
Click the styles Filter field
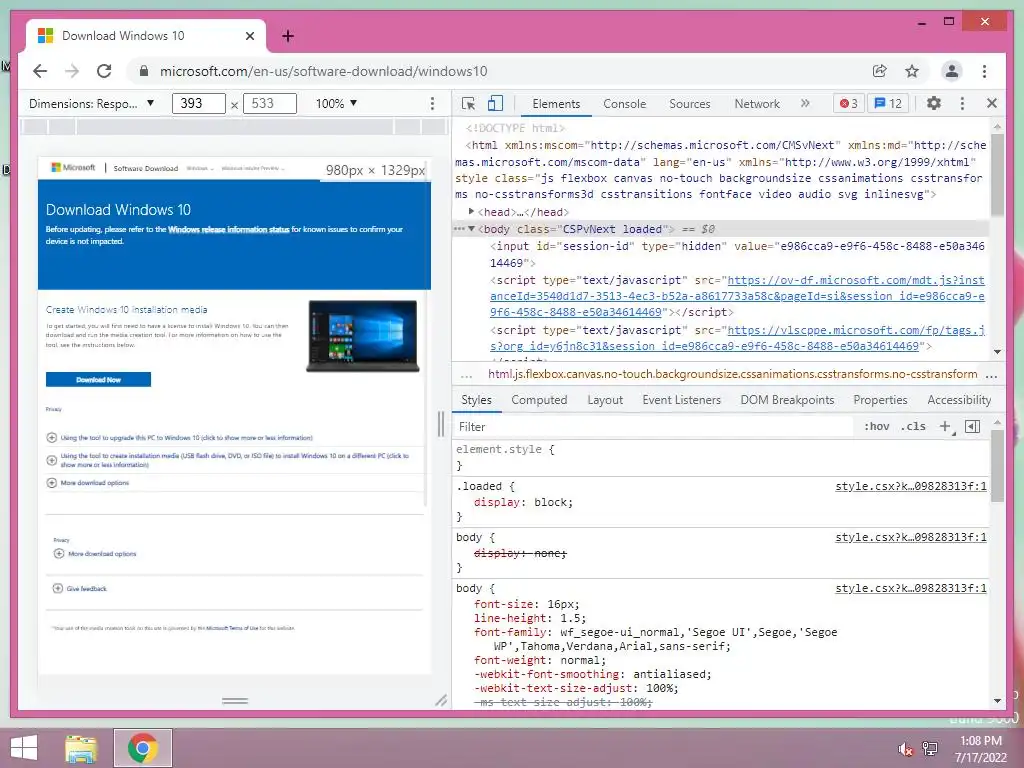pyautogui.click(x=653, y=426)
